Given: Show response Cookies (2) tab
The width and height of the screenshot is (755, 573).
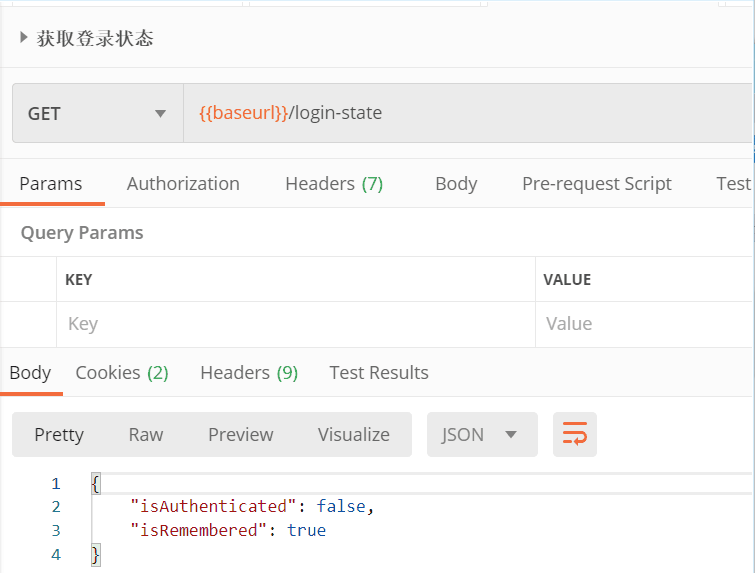Looking at the screenshot, I should click(122, 373).
